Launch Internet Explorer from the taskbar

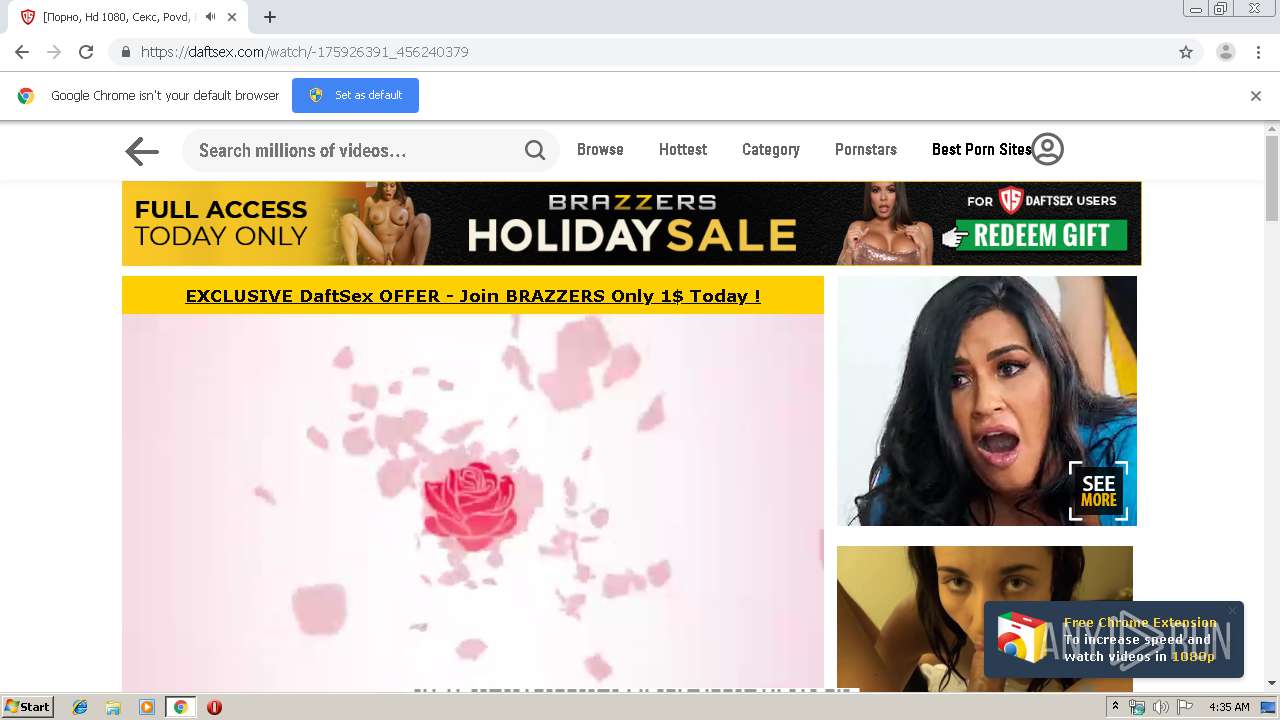click(80, 707)
